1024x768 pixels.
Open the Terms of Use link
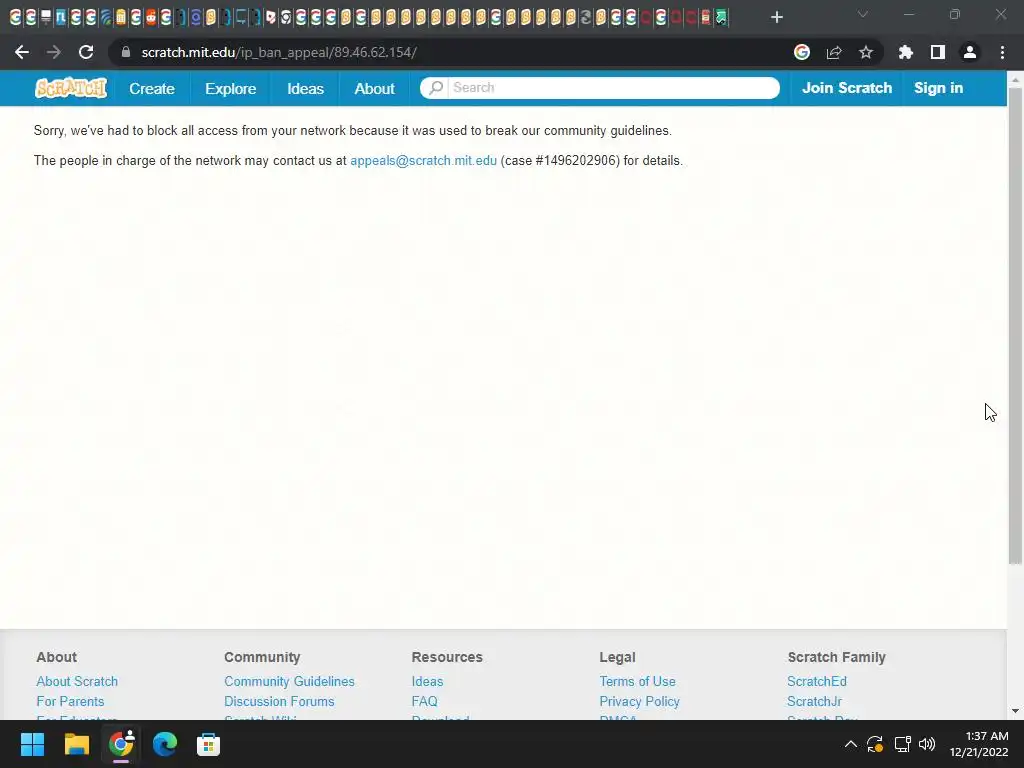[637, 681]
